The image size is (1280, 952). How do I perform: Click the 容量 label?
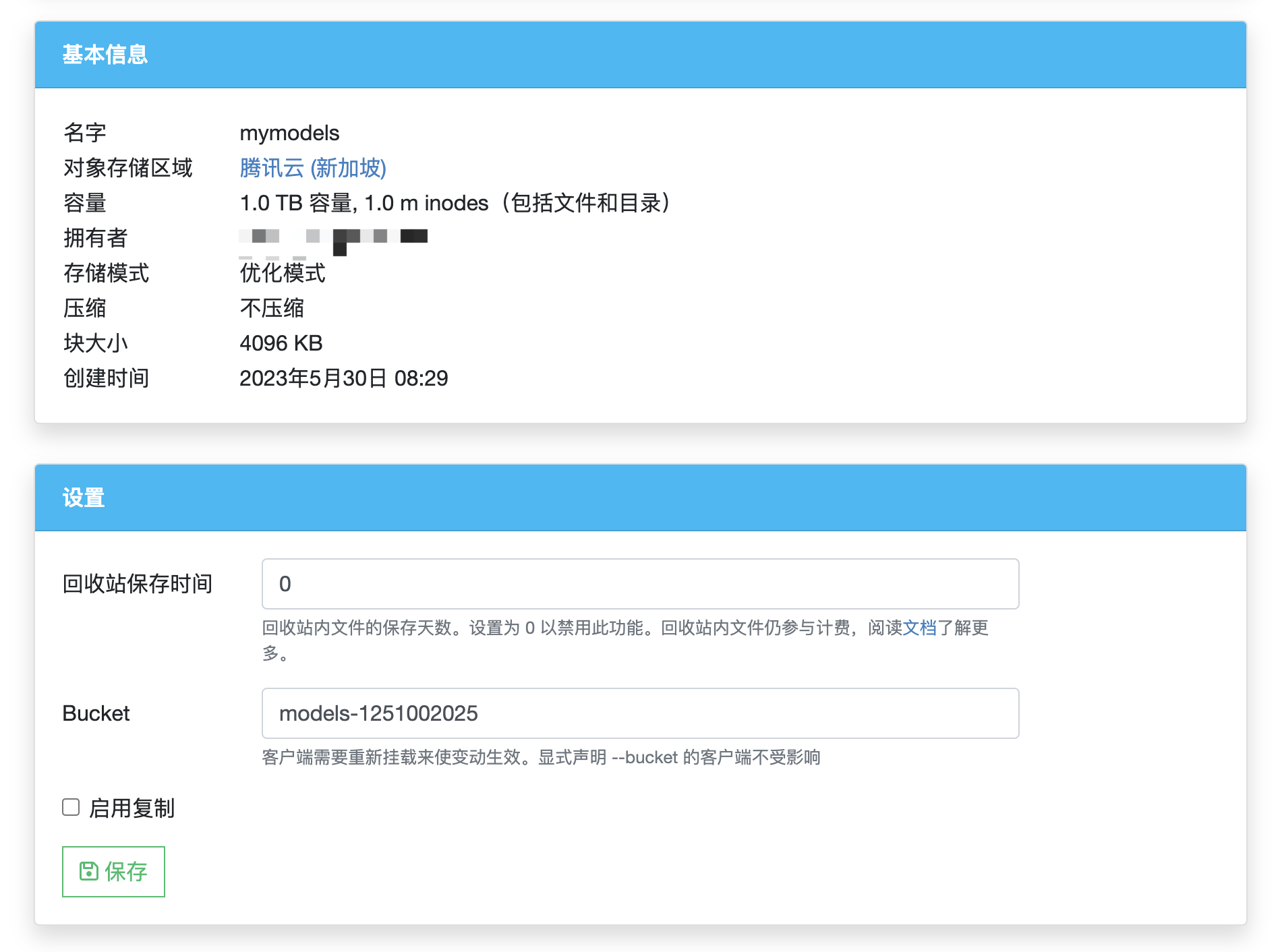(x=85, y=203)
